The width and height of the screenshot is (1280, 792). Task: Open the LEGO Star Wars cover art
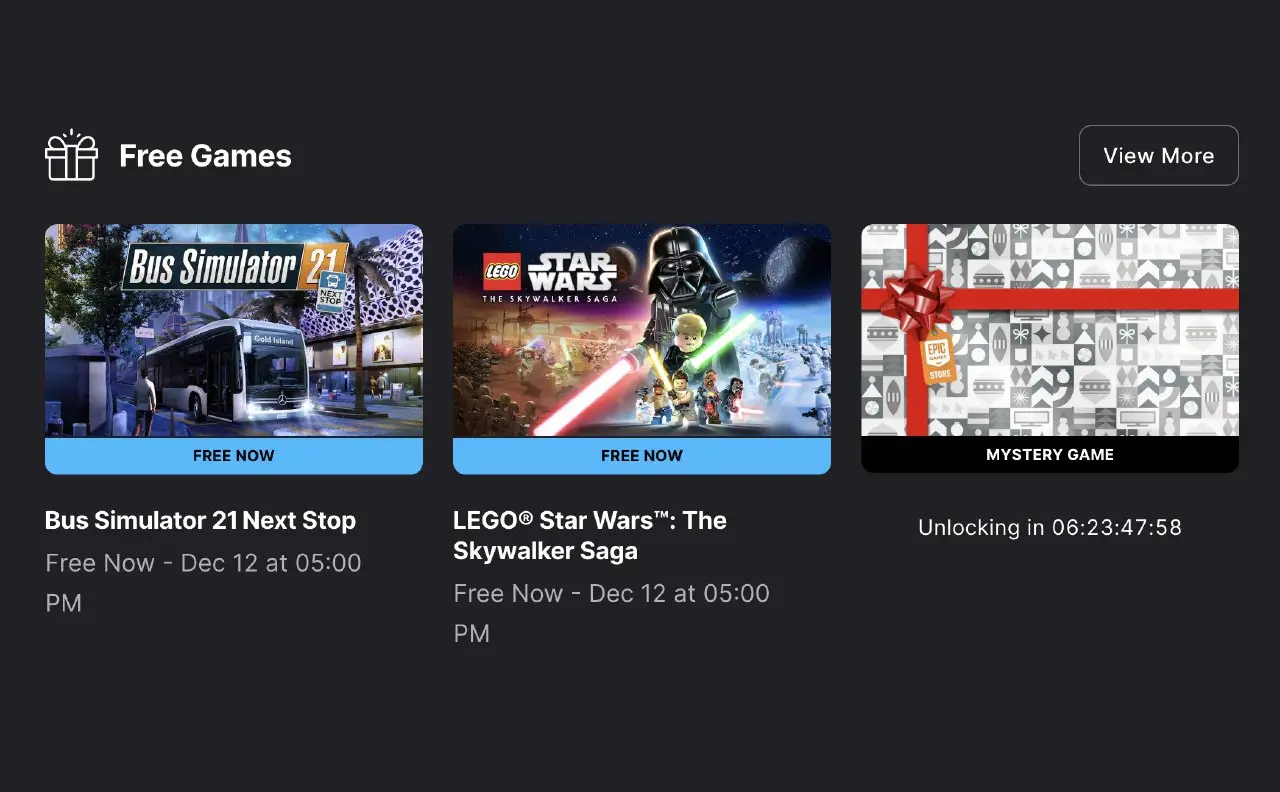642,330
